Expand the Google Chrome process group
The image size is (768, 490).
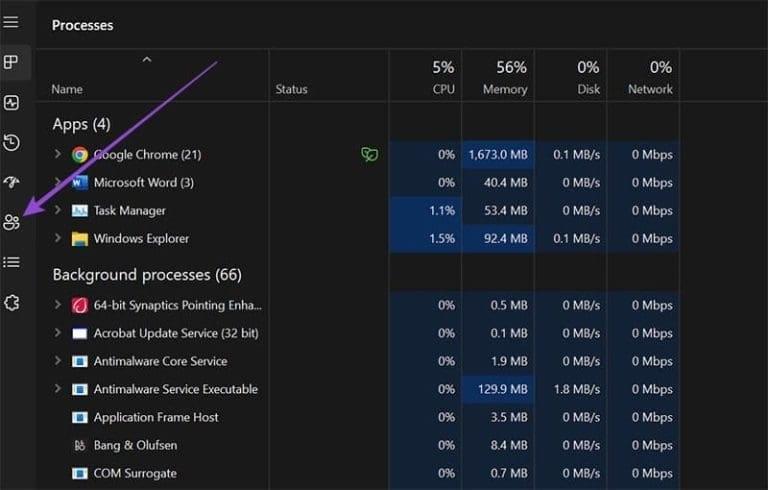coord(58,155)
